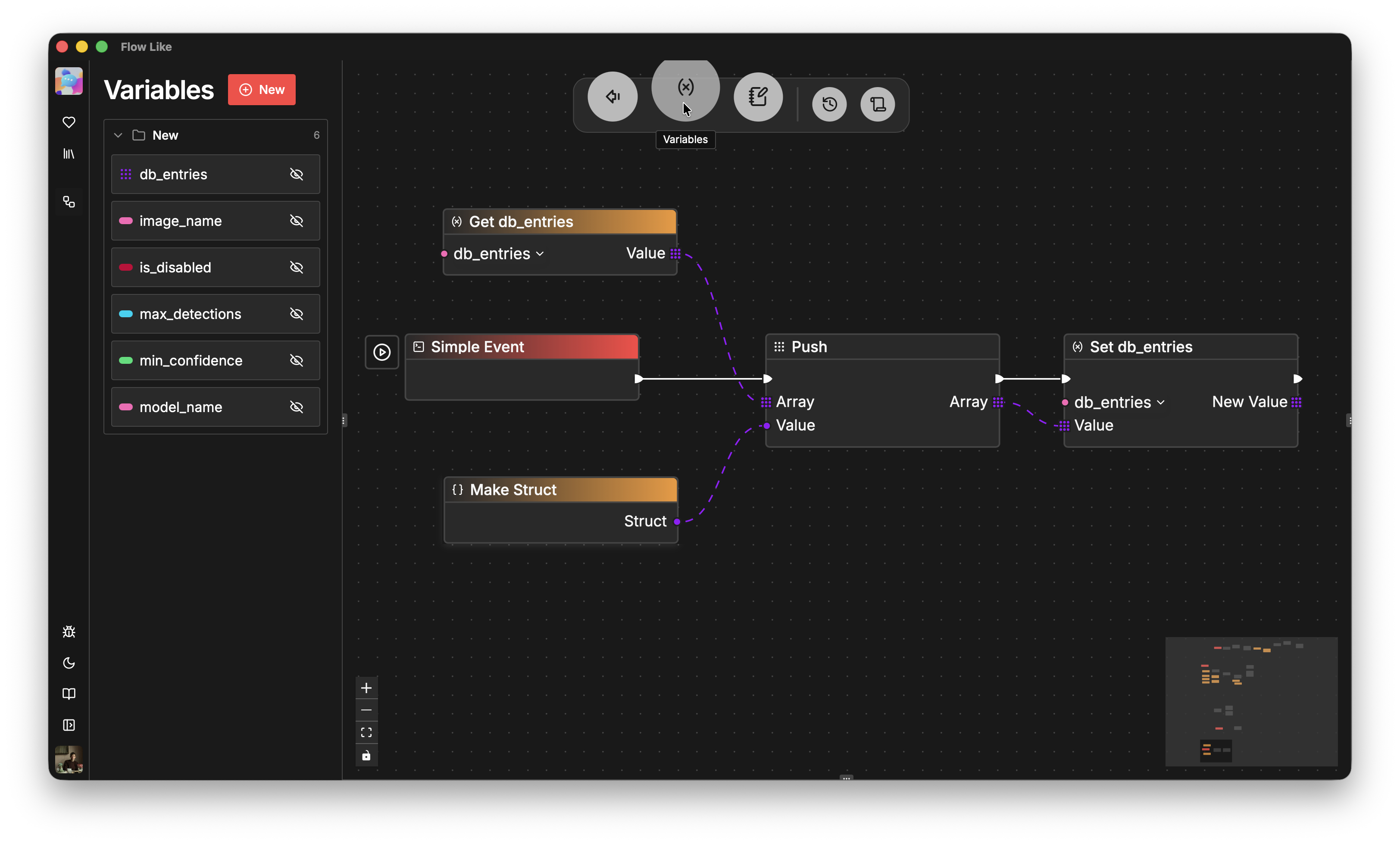This screenshot has width=1400, height=844.
Task: Select the notebook edit icon in the toolbar
Action: pos(759,97)
